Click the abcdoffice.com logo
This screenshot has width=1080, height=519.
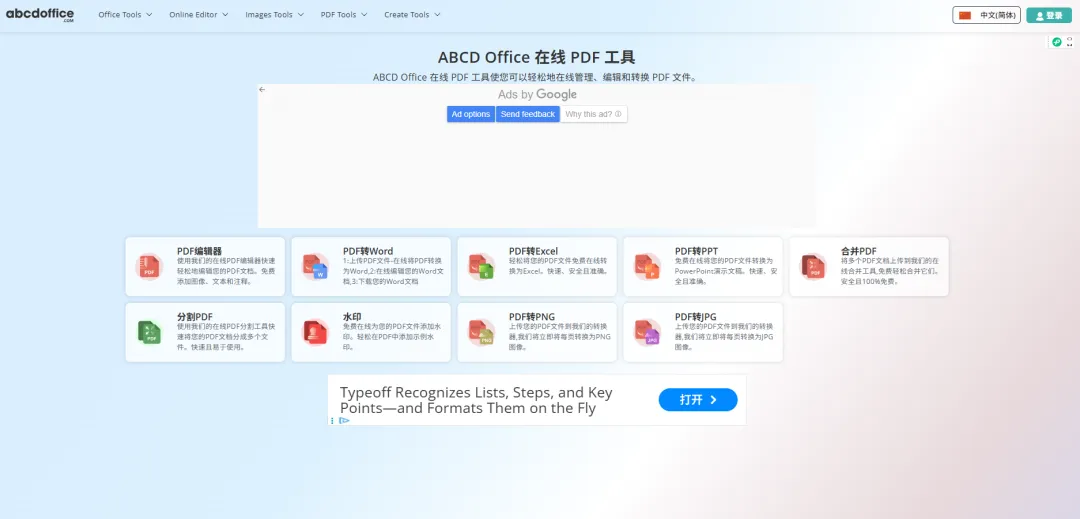(40, 15)
